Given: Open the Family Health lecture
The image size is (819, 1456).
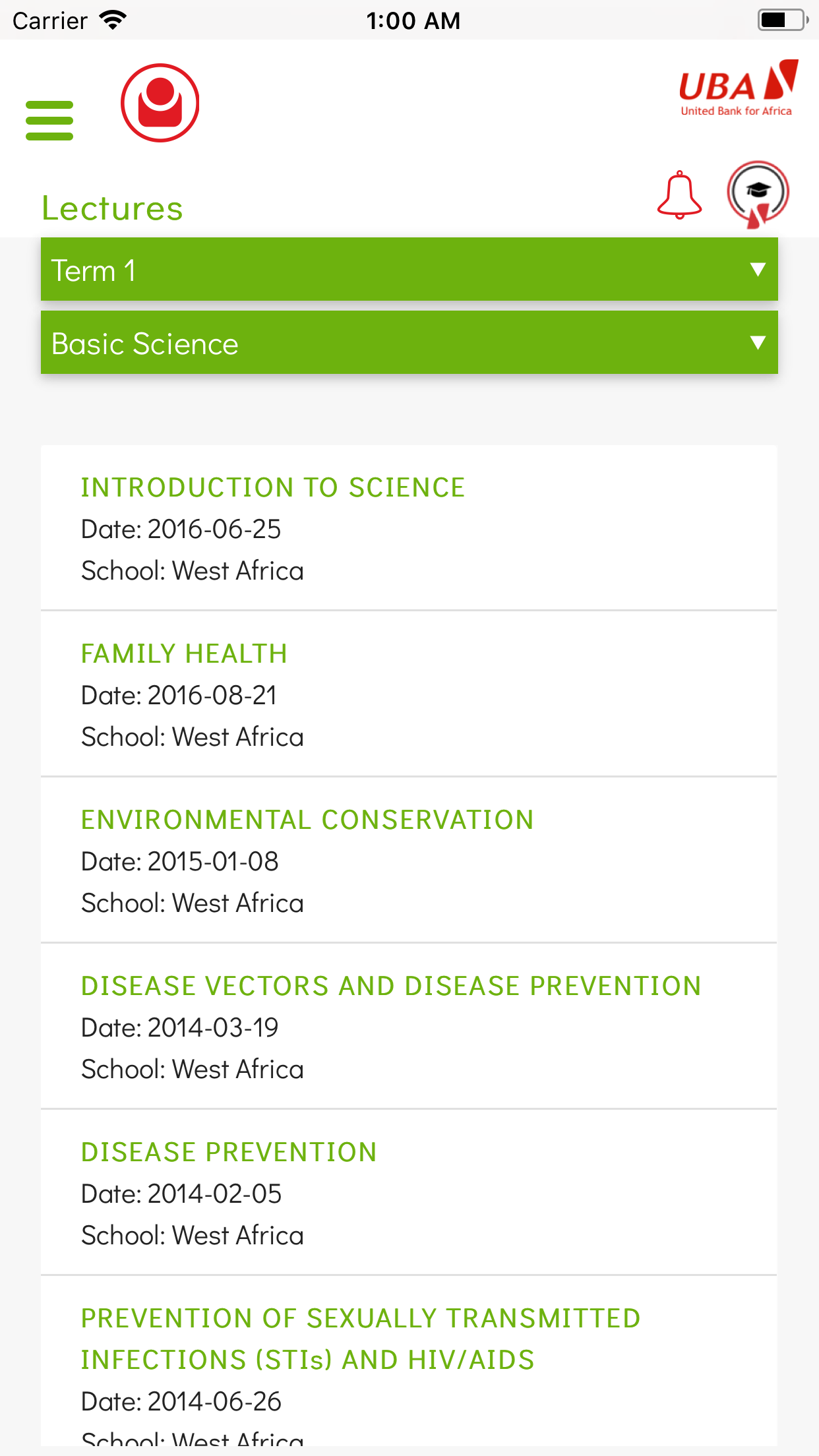Looking at the screenshot, I should click(184, 653).
